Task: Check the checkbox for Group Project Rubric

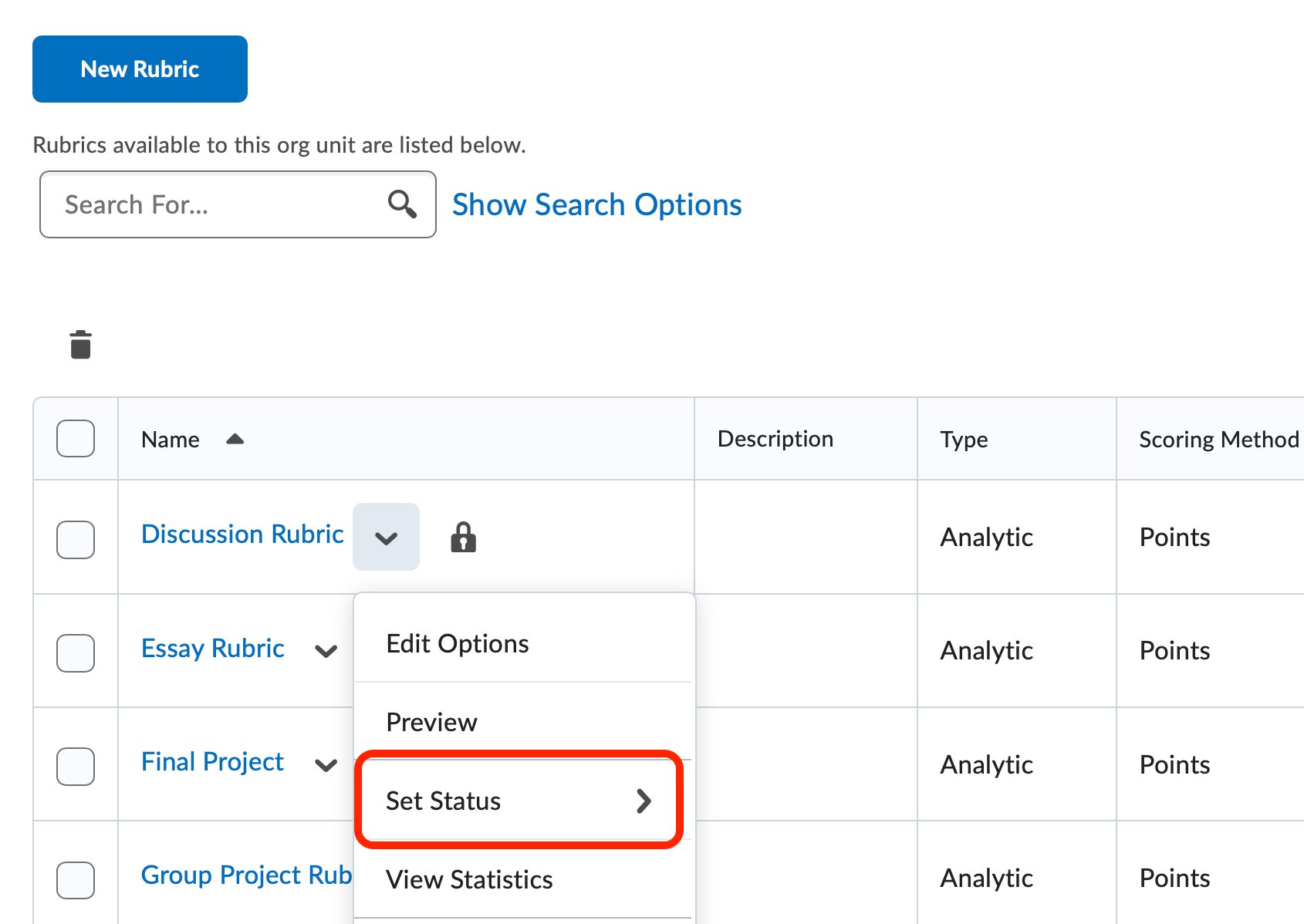Action: point(75,880)
